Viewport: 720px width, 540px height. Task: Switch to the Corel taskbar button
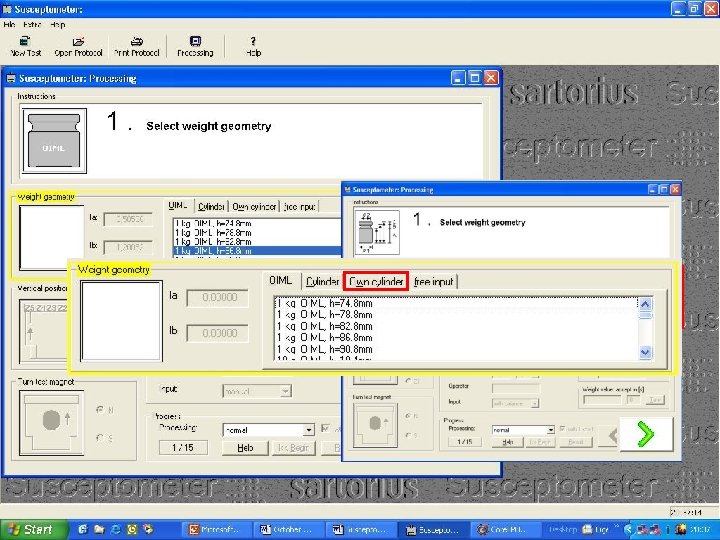[504, 530]
